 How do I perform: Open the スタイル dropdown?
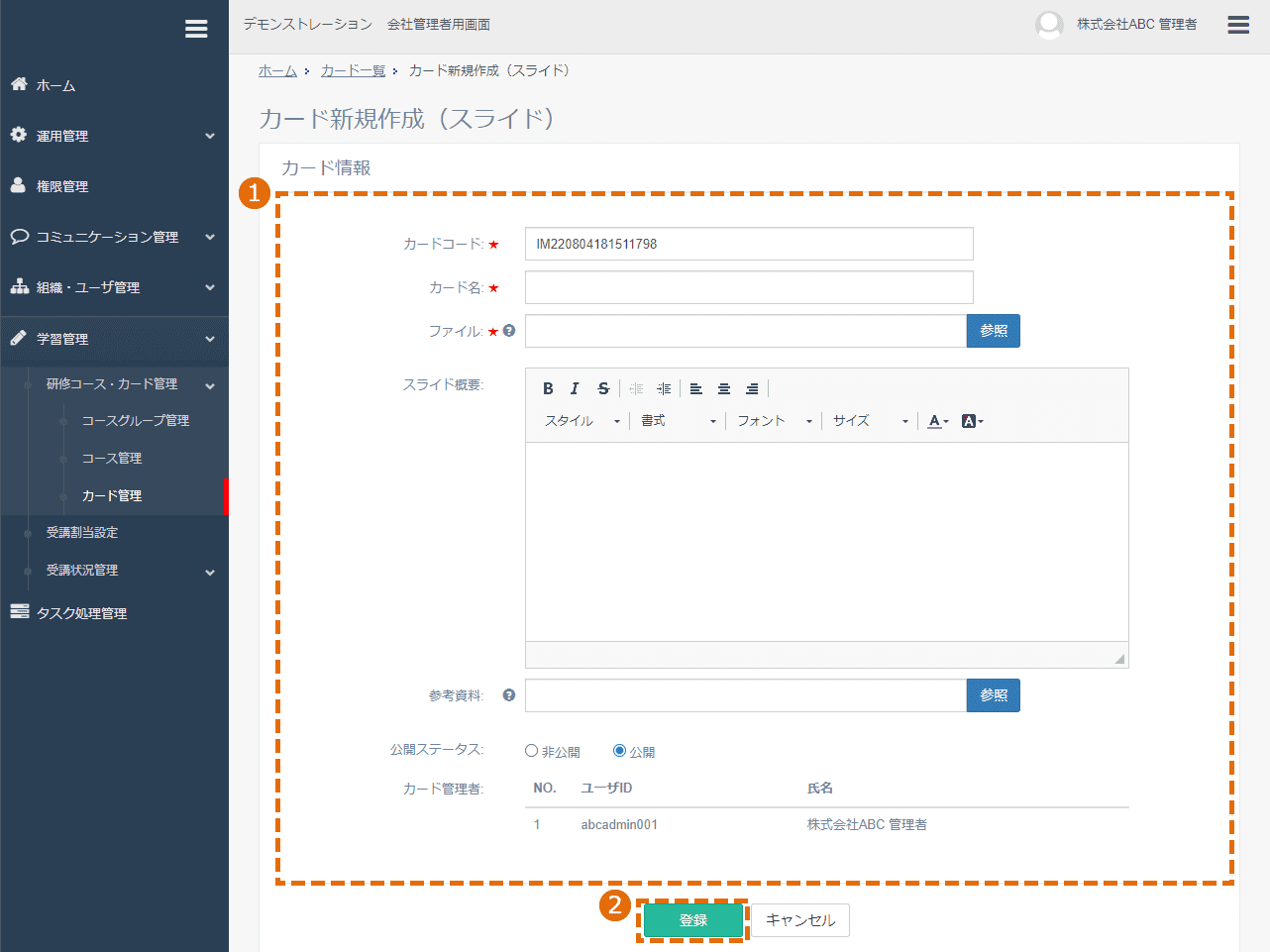coord(582,421)
